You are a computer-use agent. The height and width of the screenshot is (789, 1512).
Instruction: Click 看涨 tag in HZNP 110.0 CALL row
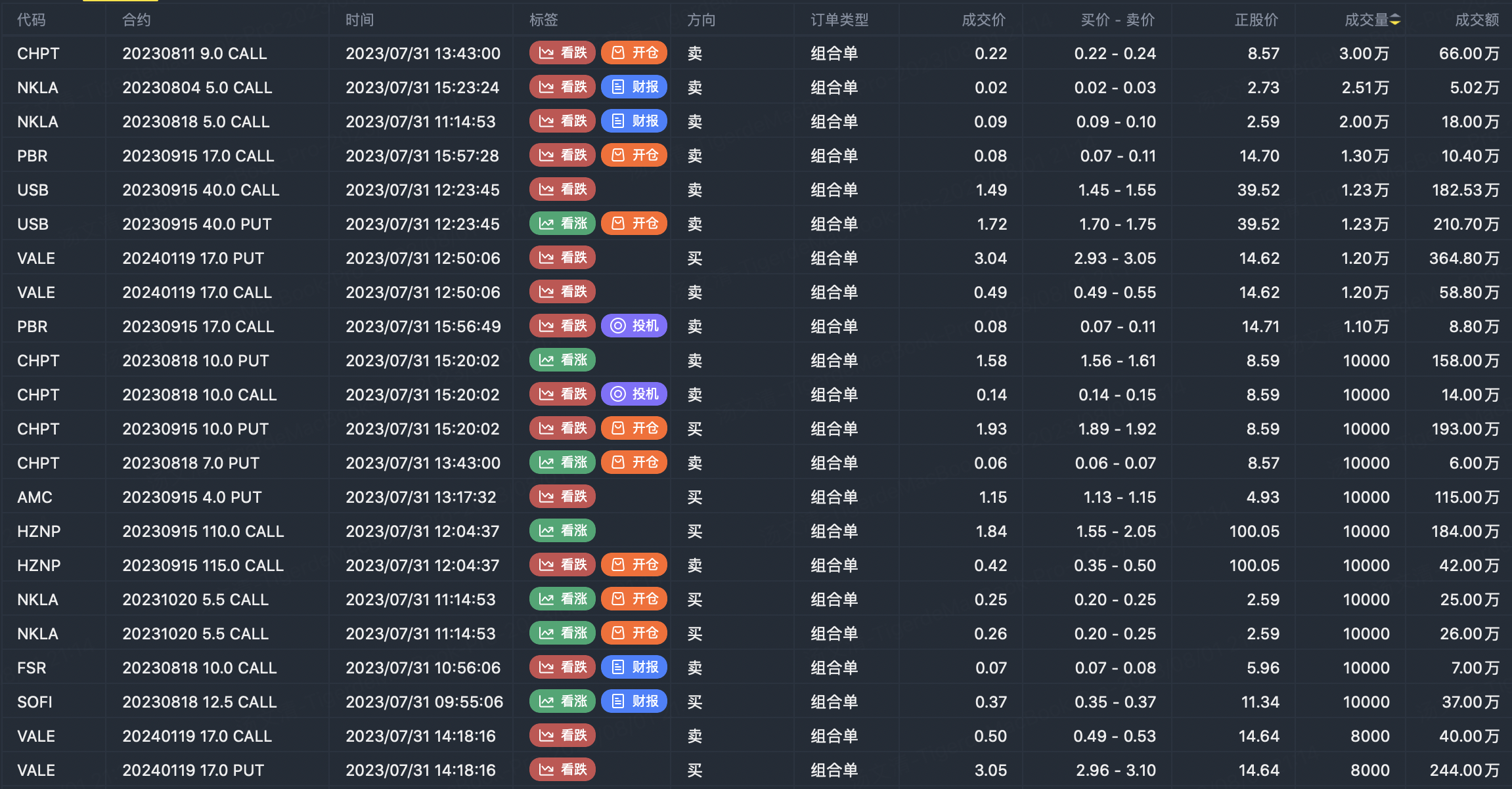click(x=562, y=531)
